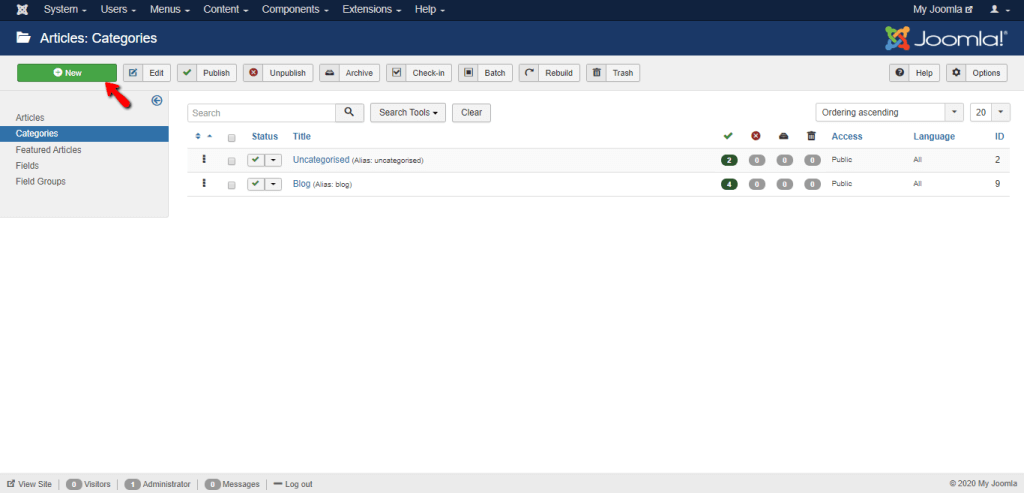
Task: Open My Joomla site link in header
Action: (x=942, y=10)
